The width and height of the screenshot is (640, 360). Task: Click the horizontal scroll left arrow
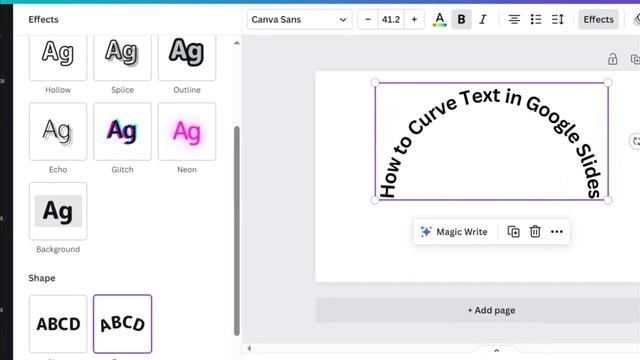pos(249,348)
